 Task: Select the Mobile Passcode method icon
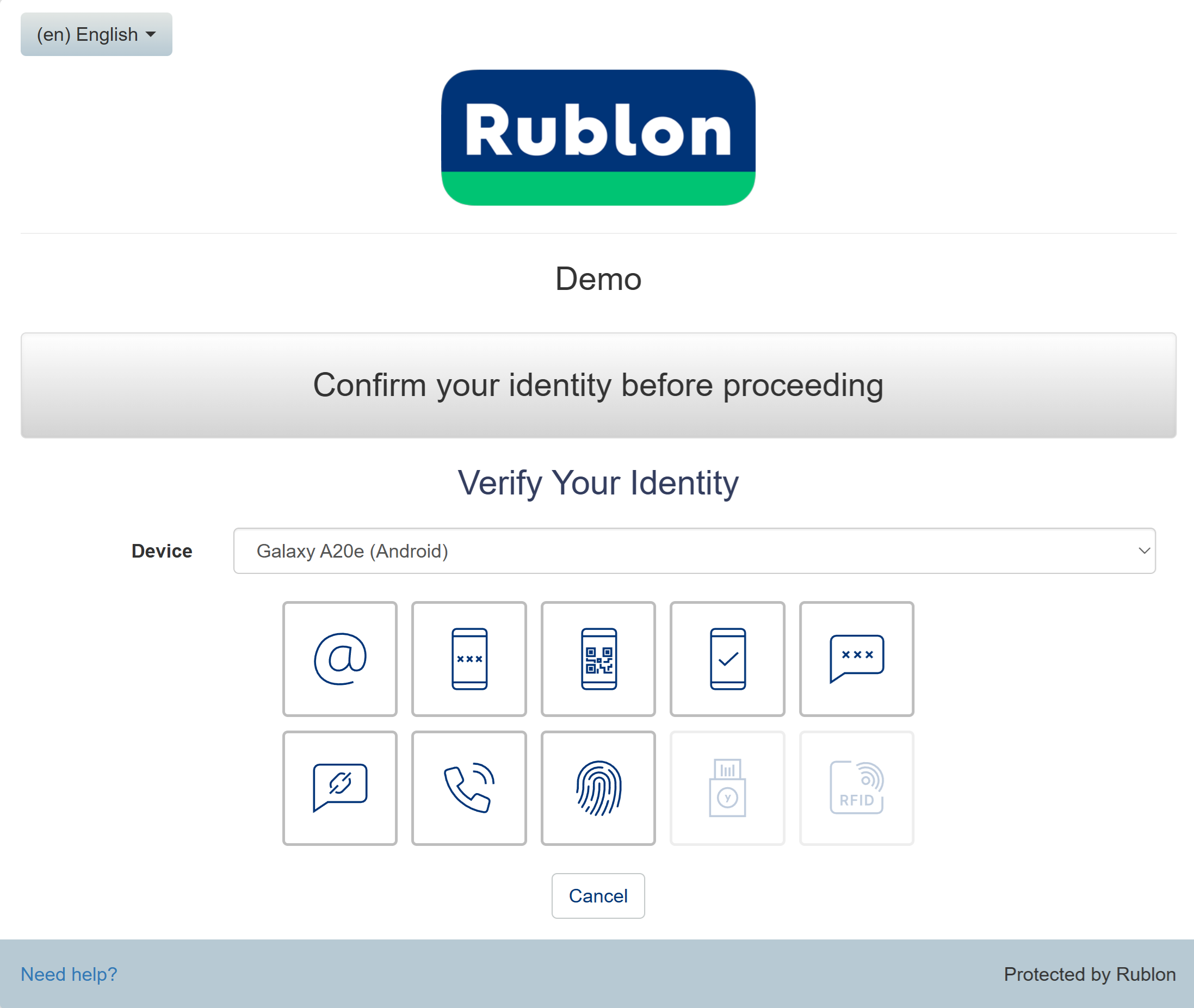click(469, 658)
